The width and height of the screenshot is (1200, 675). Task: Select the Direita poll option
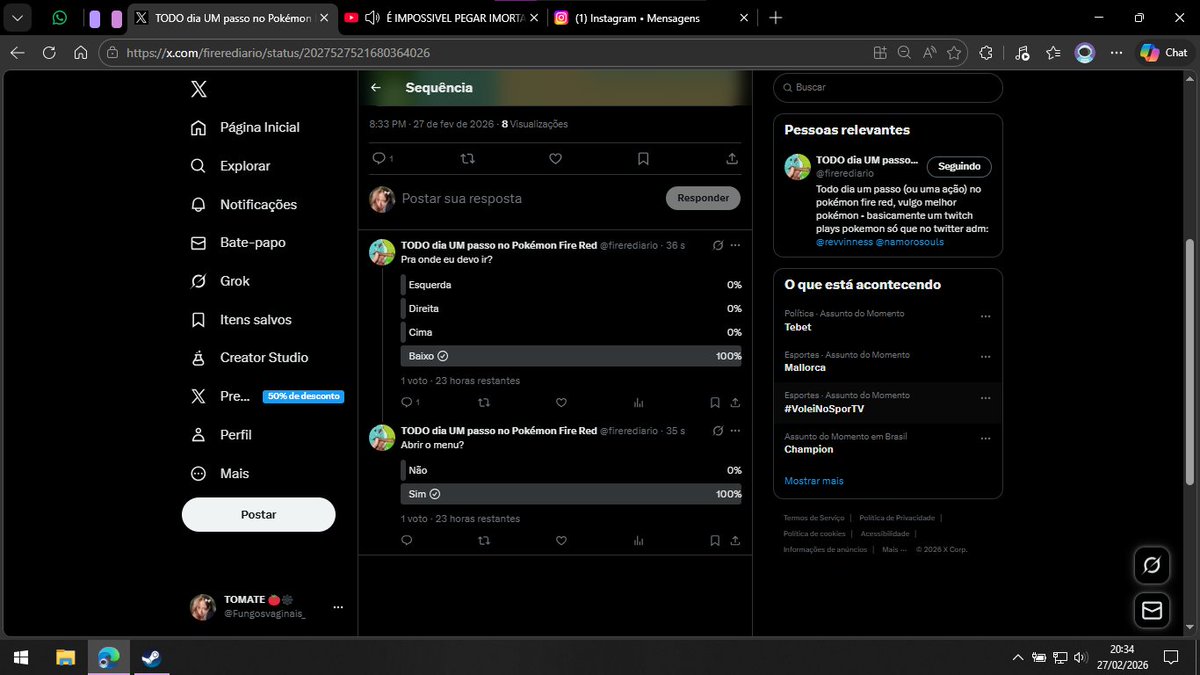pos(571,309)
